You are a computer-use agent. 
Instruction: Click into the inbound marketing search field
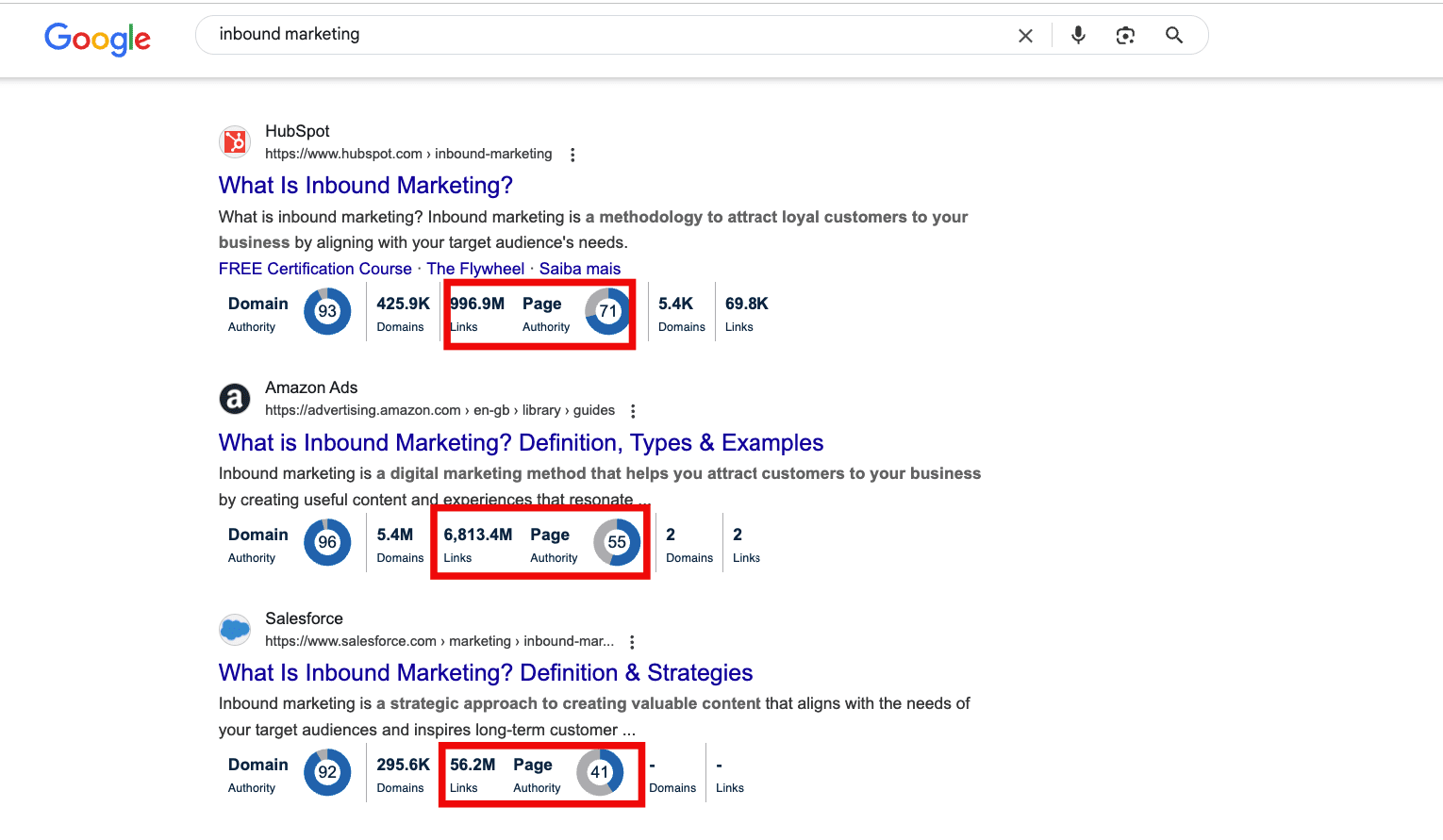[604, 35]
